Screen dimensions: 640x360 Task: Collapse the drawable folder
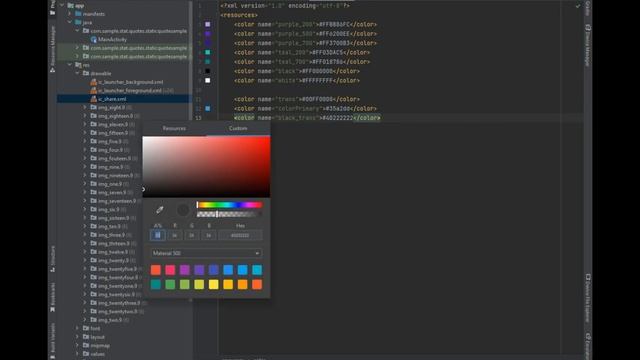(78, 73)
